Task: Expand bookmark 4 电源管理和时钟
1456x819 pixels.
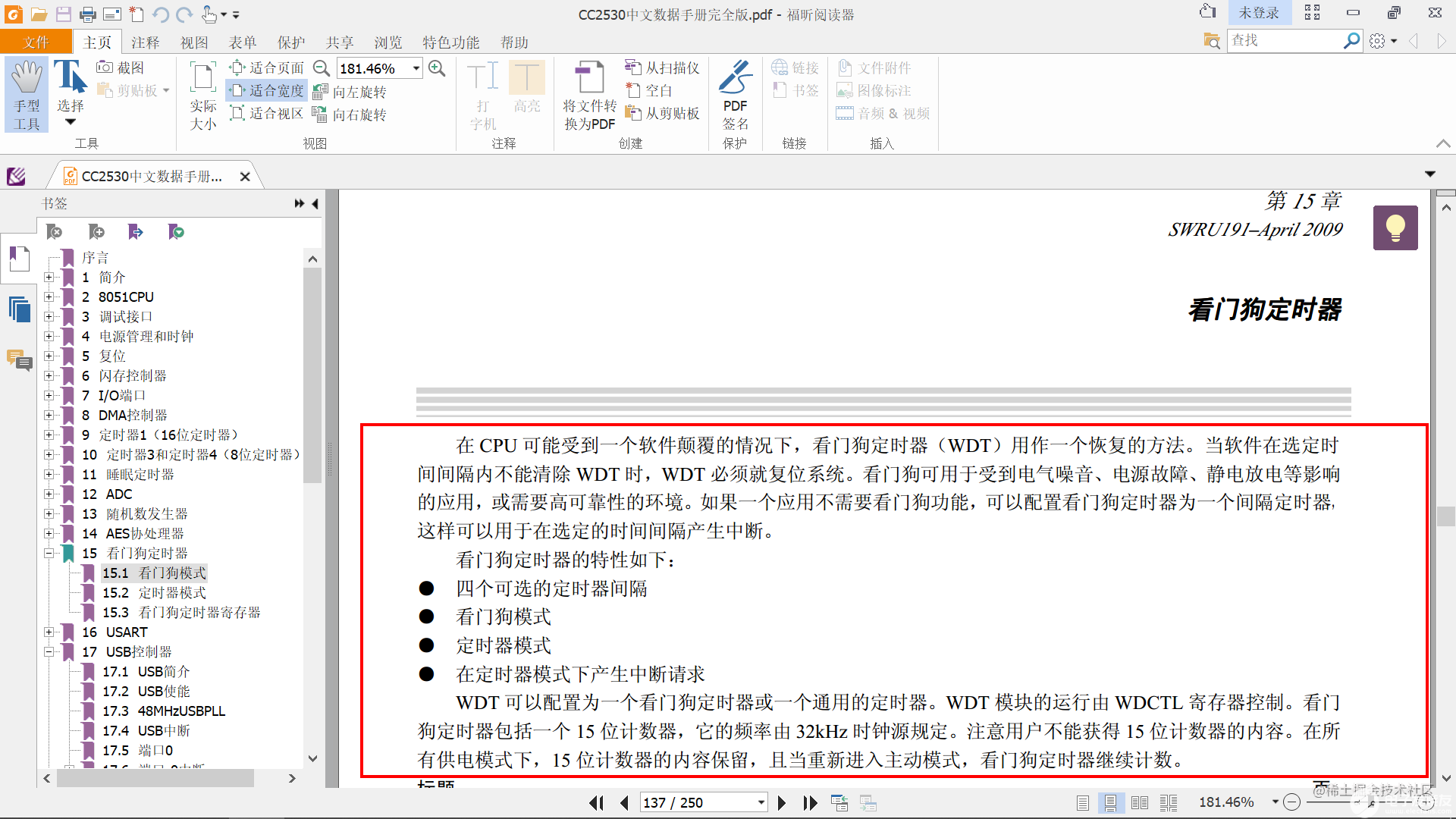Action: 49,337
